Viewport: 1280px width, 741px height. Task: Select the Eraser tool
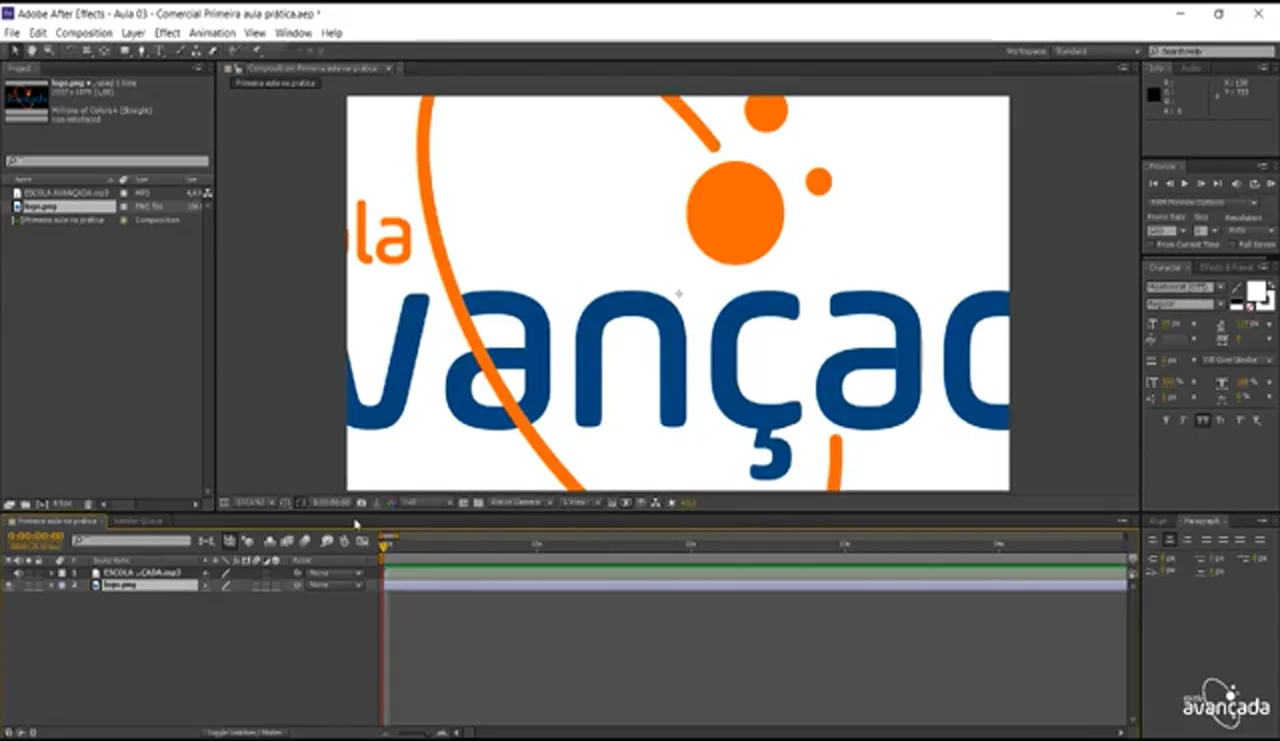[x=212, y=50]
